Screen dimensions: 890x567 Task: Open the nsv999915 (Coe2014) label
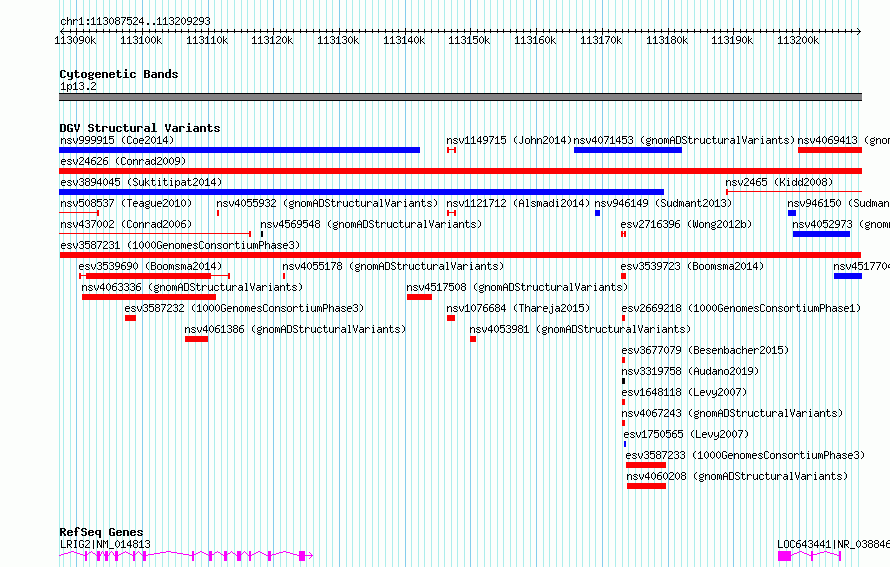tap(117, 140)
